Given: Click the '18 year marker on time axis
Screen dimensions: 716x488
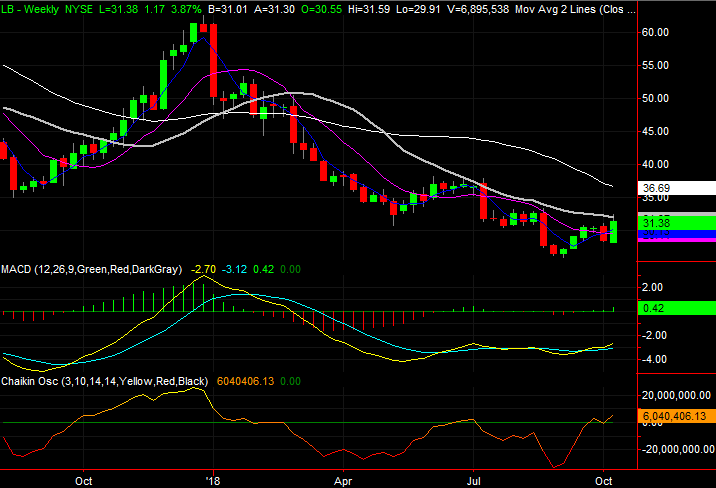Looking at the screenshot, I should pos(213,479).
